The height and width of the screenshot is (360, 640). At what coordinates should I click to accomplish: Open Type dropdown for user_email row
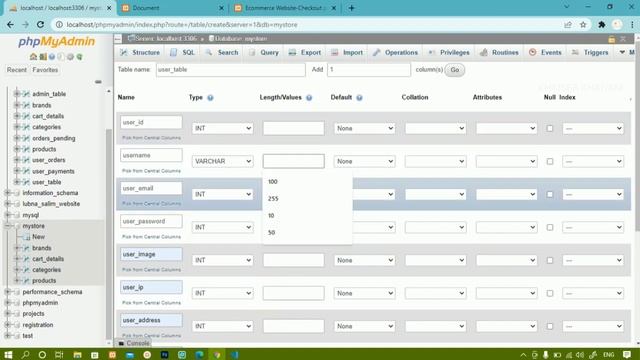222,194
